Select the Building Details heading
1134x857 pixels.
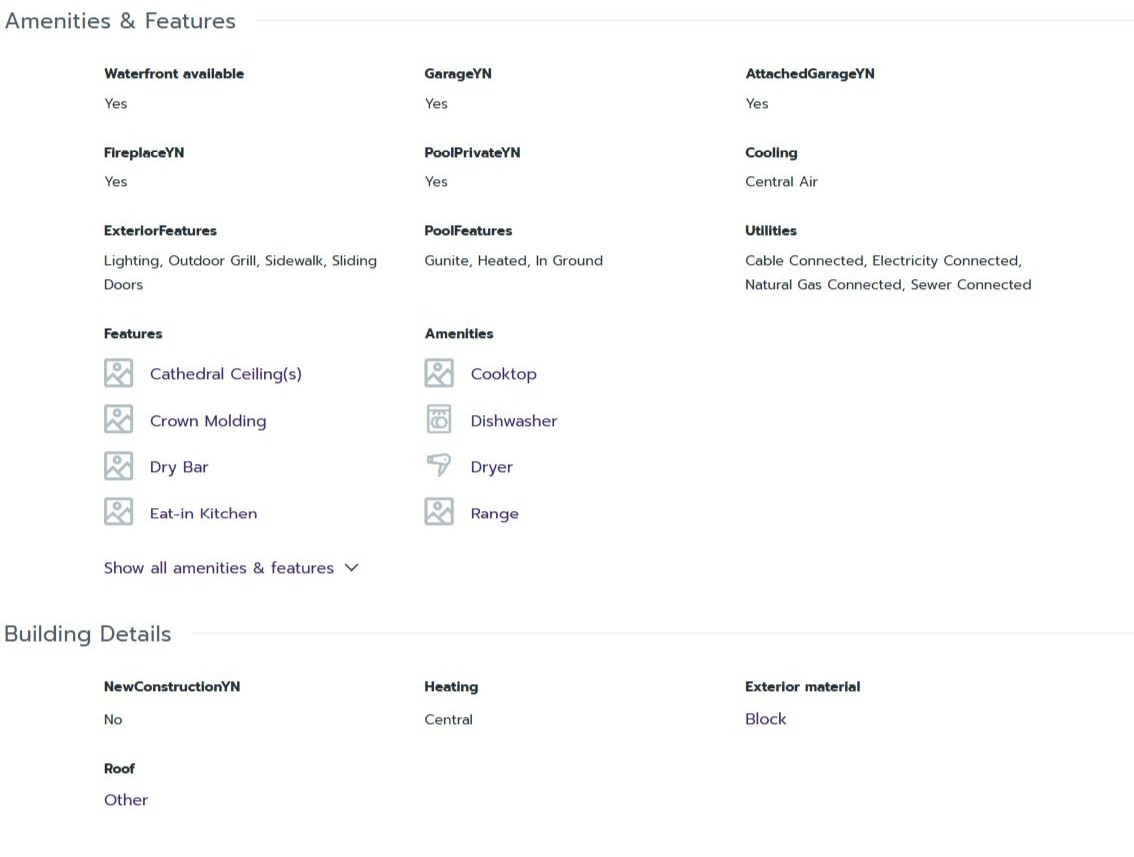point(88,634)
